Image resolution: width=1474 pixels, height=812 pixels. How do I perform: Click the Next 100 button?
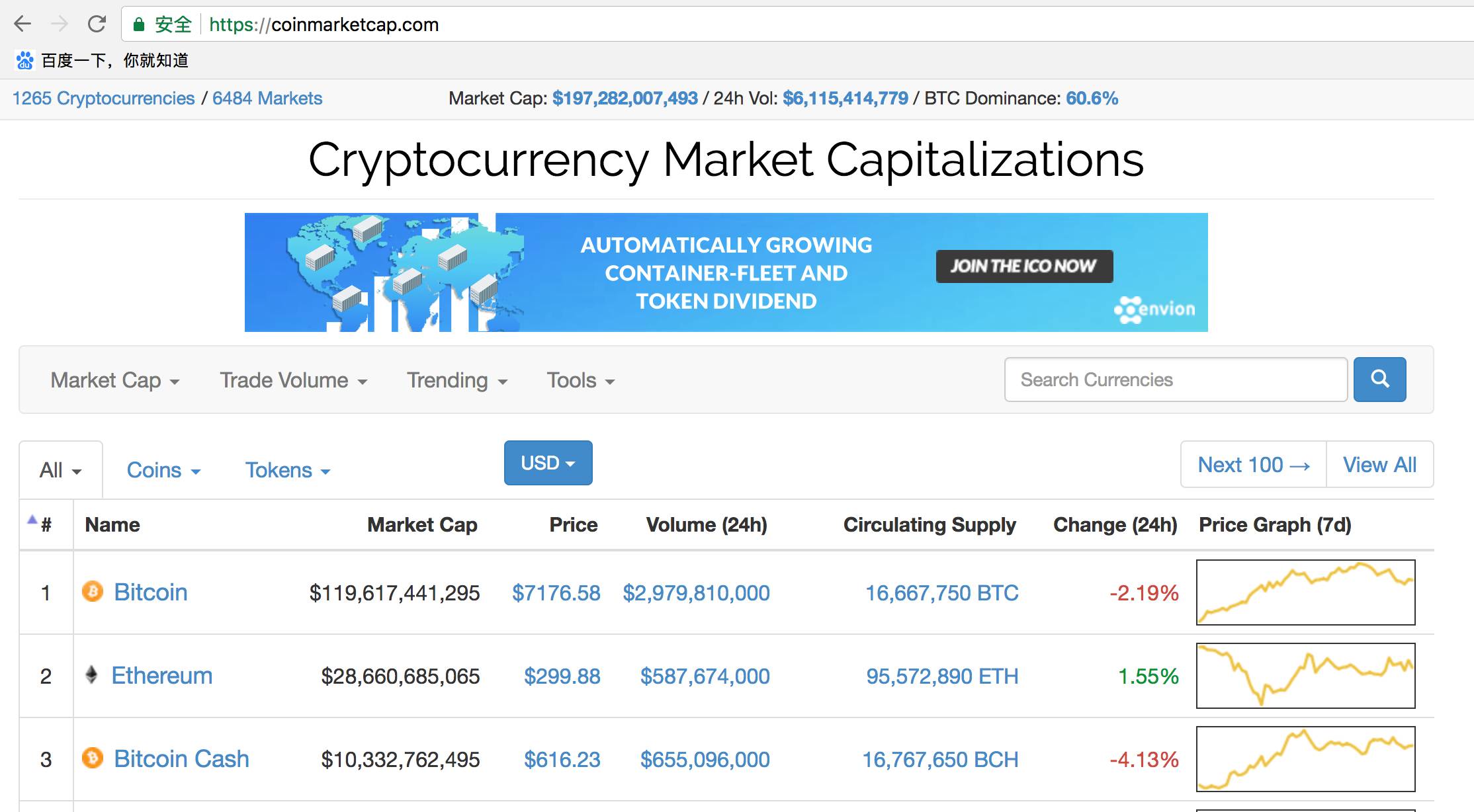1253,465
